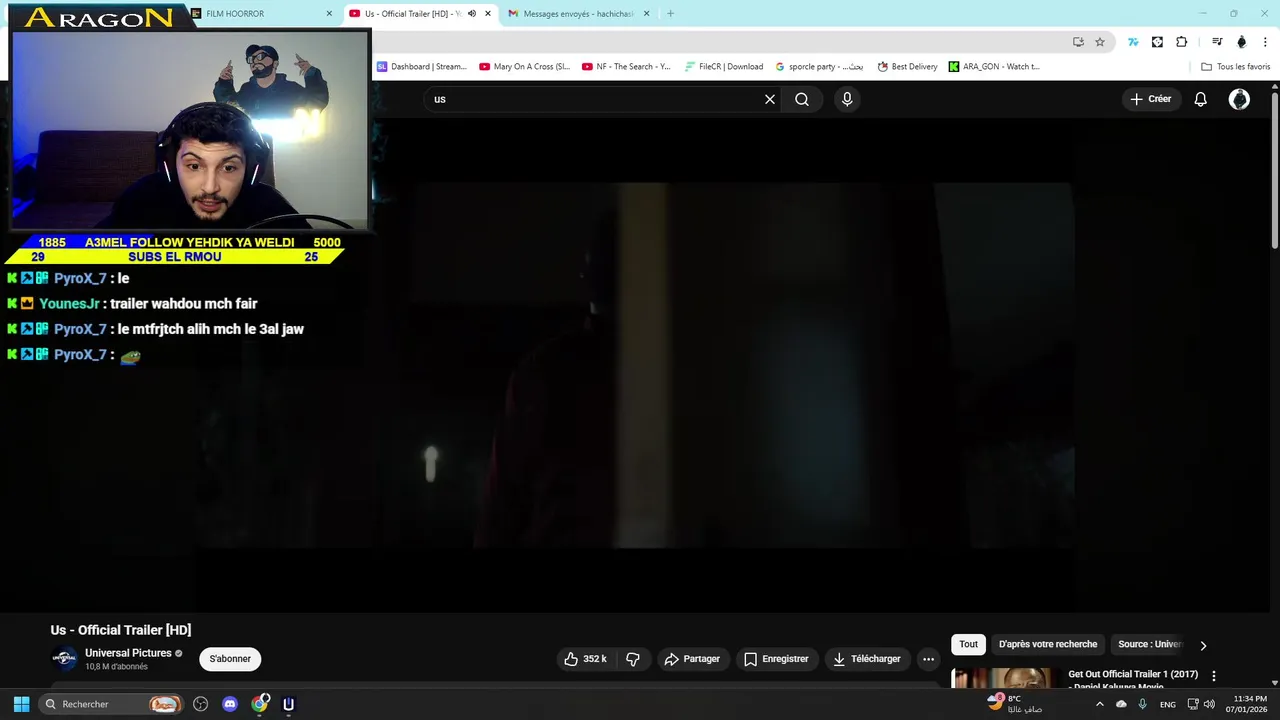Open Chrome from the taskbar

pyautogui.click(x=260, y=704)
